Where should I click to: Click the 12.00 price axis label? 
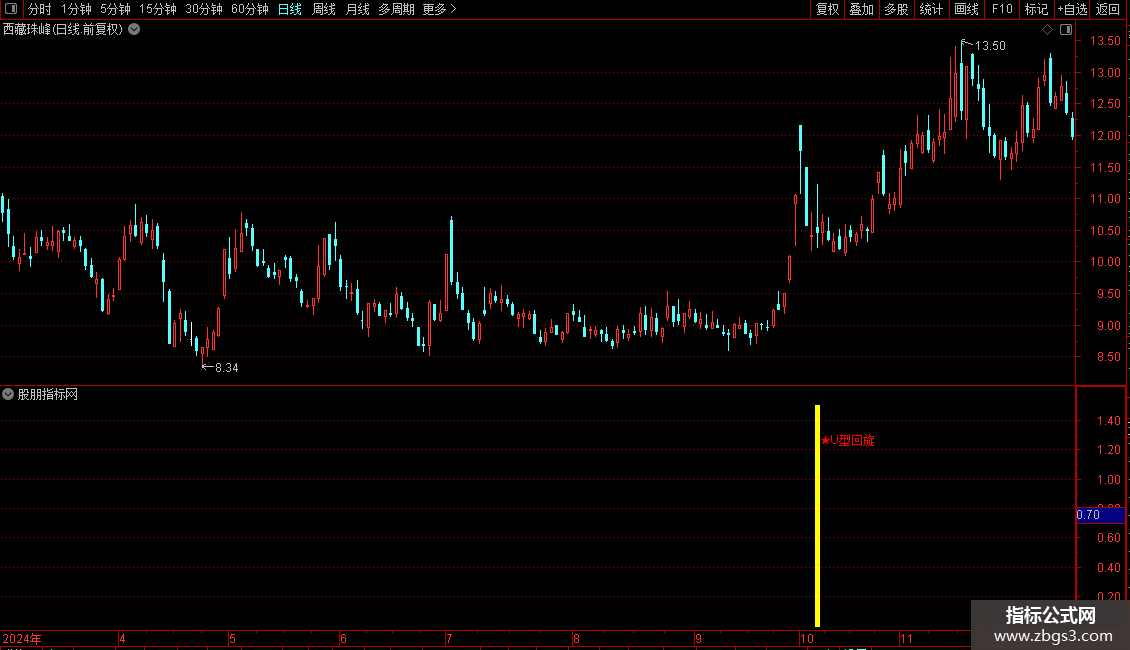tap(1105, 135)
